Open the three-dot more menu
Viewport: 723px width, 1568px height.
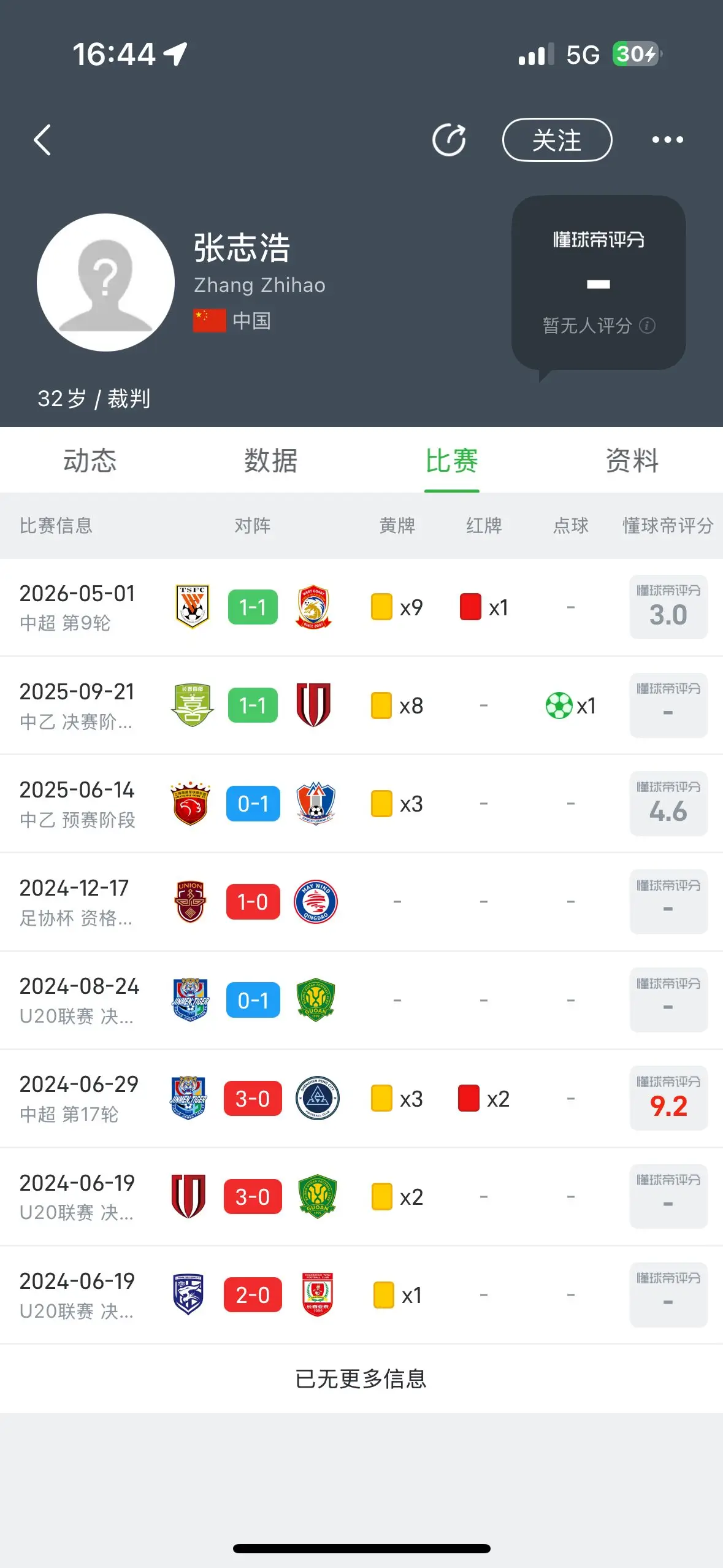pos(667,140)
